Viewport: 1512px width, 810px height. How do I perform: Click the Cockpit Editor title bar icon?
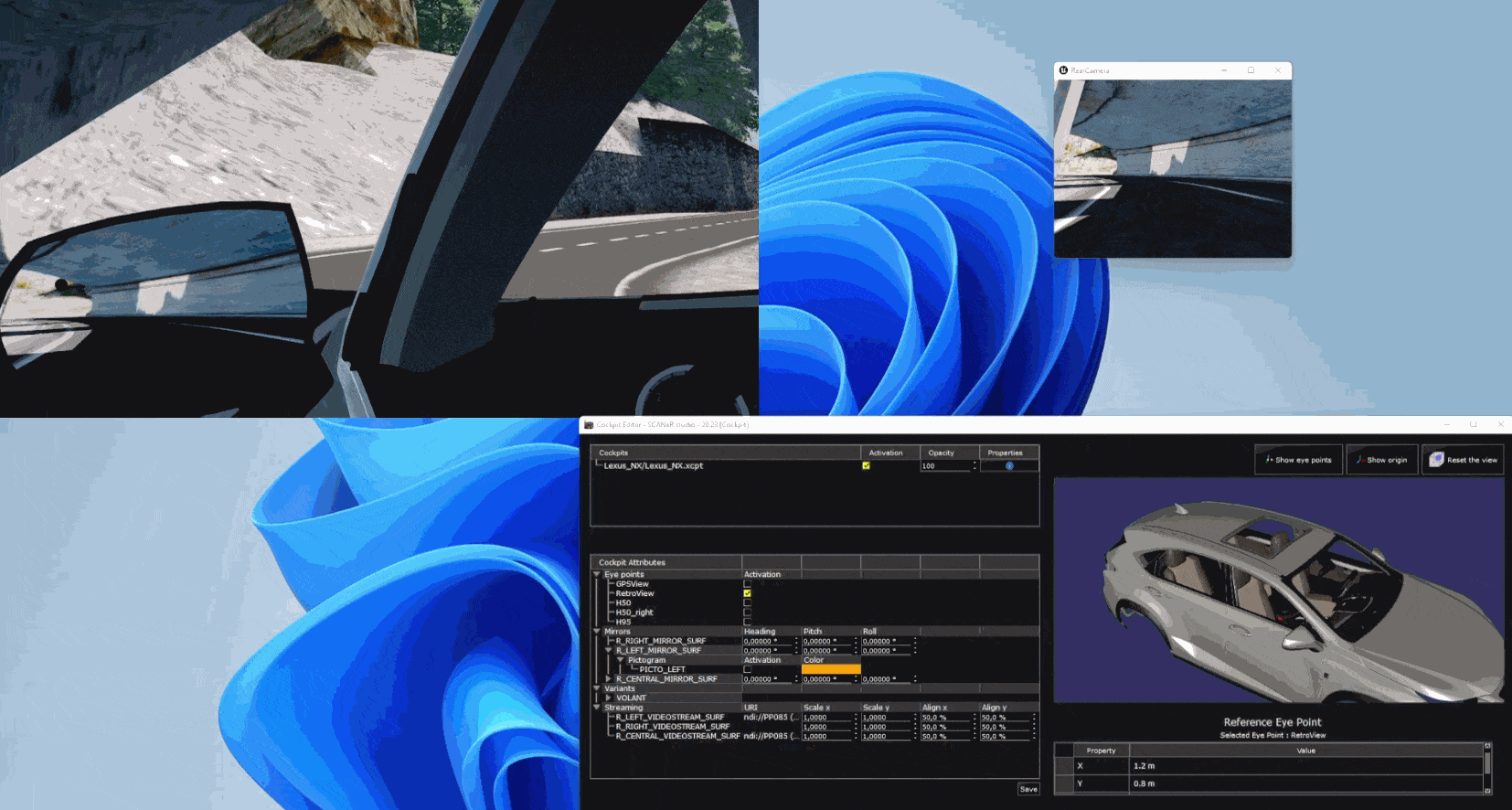(589, 425)
